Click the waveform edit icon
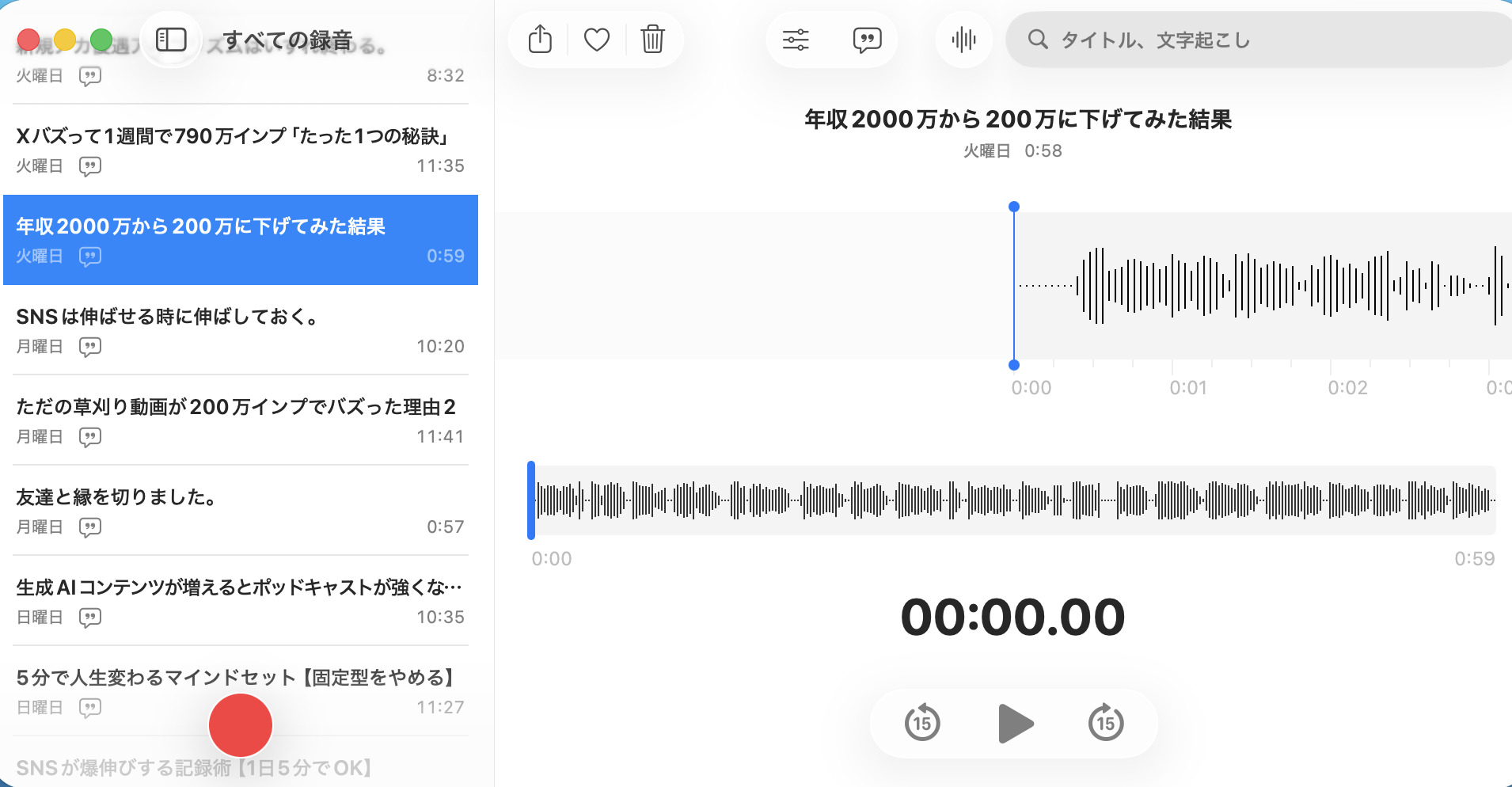Screen dimensions: 1512x787 [963, 40]
